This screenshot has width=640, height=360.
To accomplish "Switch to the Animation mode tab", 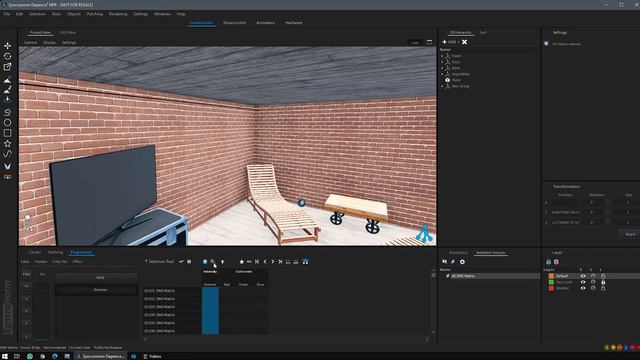I will click(265, 23).
